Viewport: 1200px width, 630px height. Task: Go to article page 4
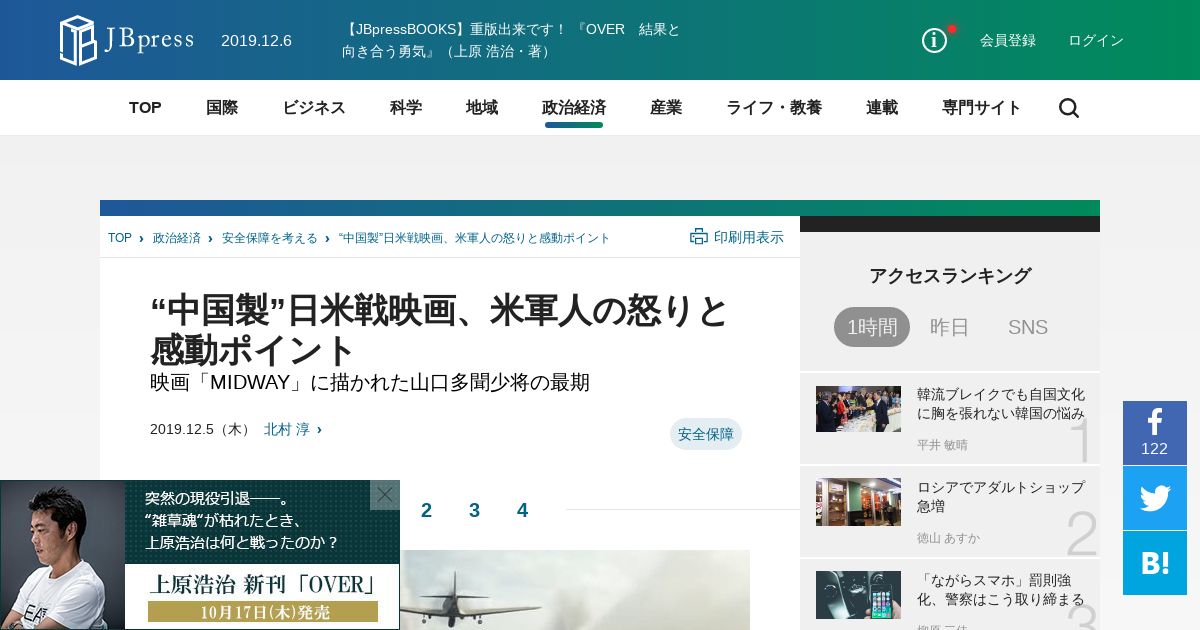[x=522, y=510]
